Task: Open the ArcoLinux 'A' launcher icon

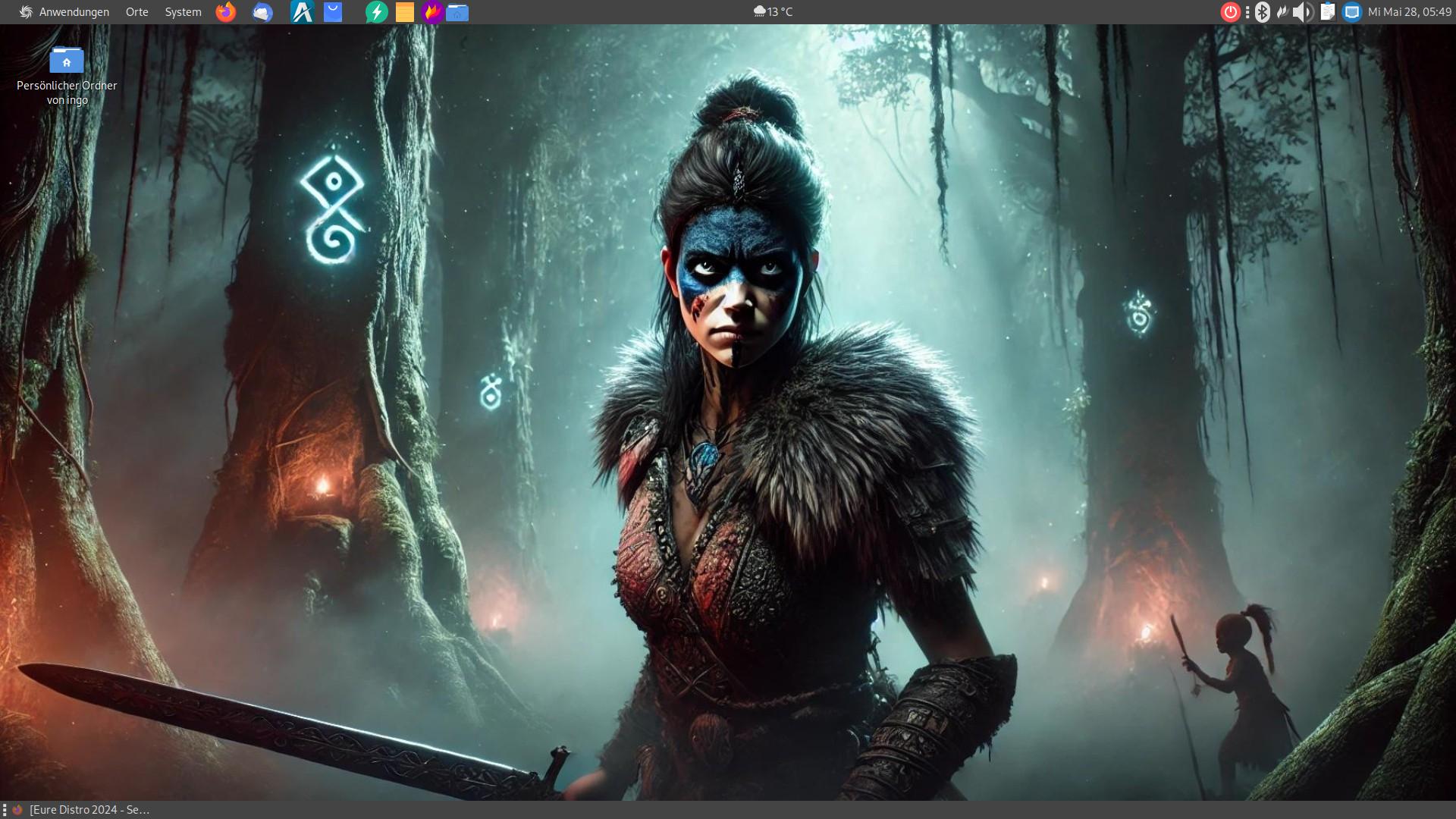Action: pyautogui.click(x=302, y=12)
